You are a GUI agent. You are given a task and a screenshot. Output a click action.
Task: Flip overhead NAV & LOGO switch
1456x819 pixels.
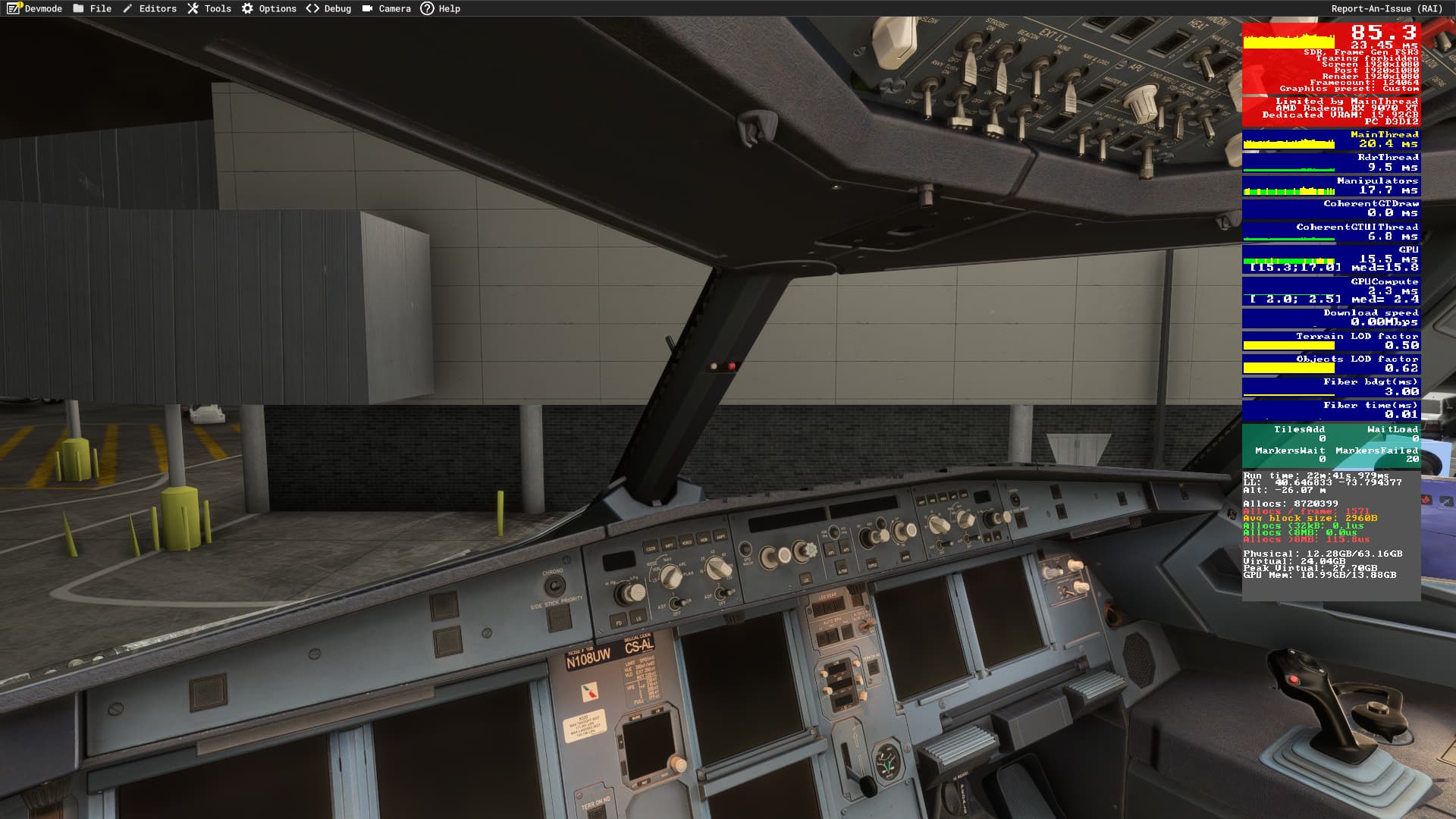click(x=1069, y=91)
